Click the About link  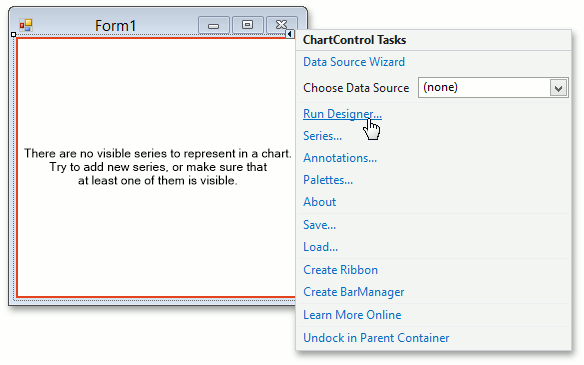[320, 202]
